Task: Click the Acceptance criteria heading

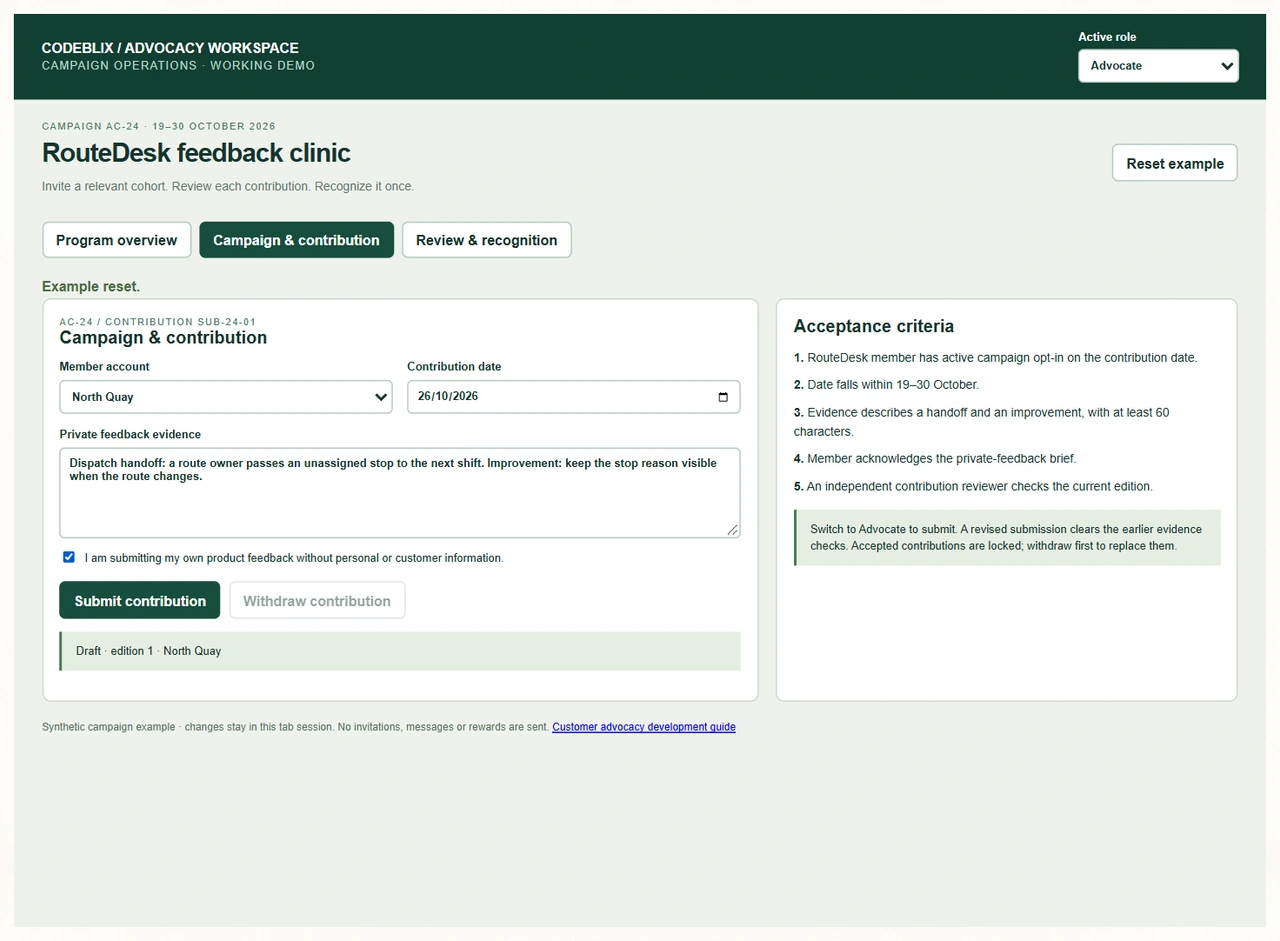Action: coord(874,326)
